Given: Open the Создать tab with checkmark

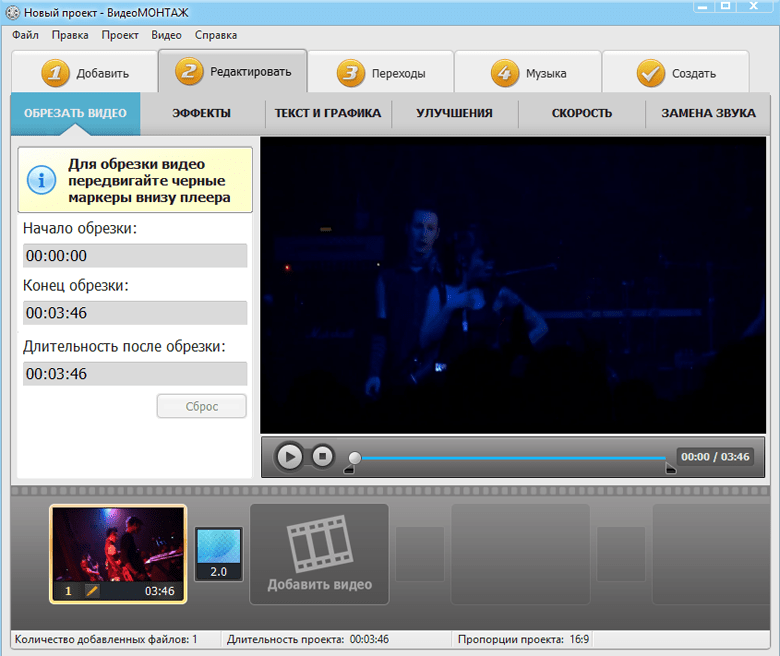Looking at the screenshot, I should (676, 73).
